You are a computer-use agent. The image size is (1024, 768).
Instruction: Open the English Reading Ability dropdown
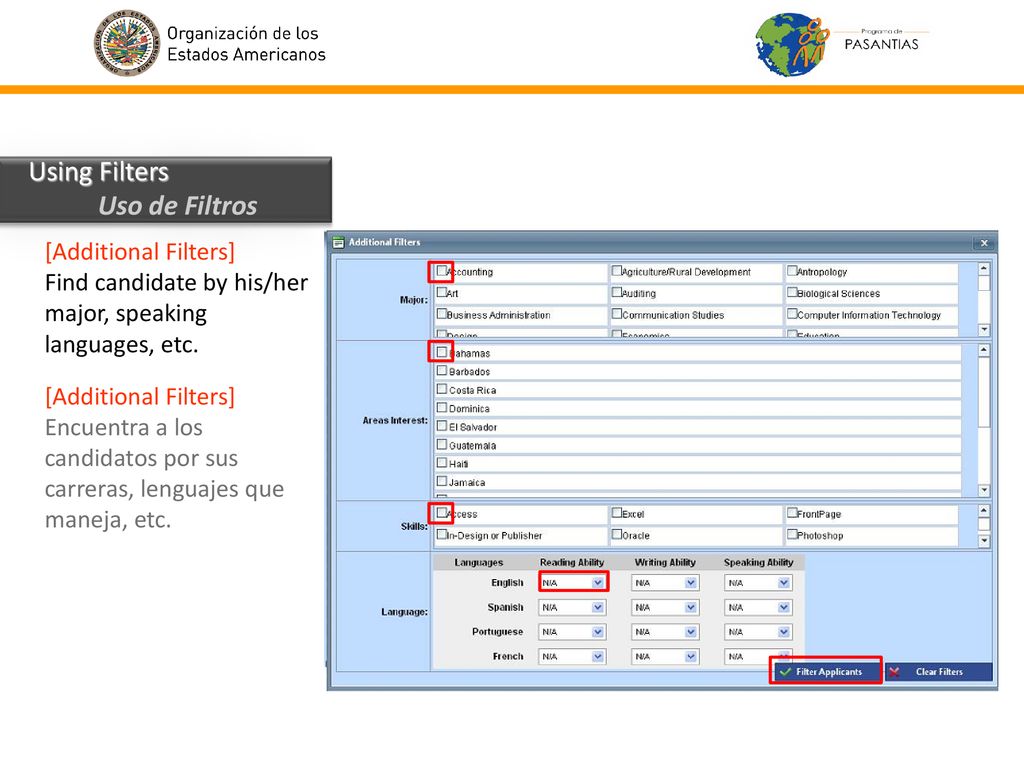coord(573,583)
